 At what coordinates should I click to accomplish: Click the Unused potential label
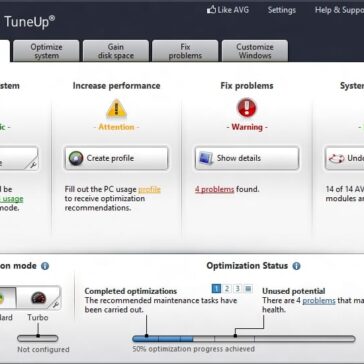click(x=294, y=291)
